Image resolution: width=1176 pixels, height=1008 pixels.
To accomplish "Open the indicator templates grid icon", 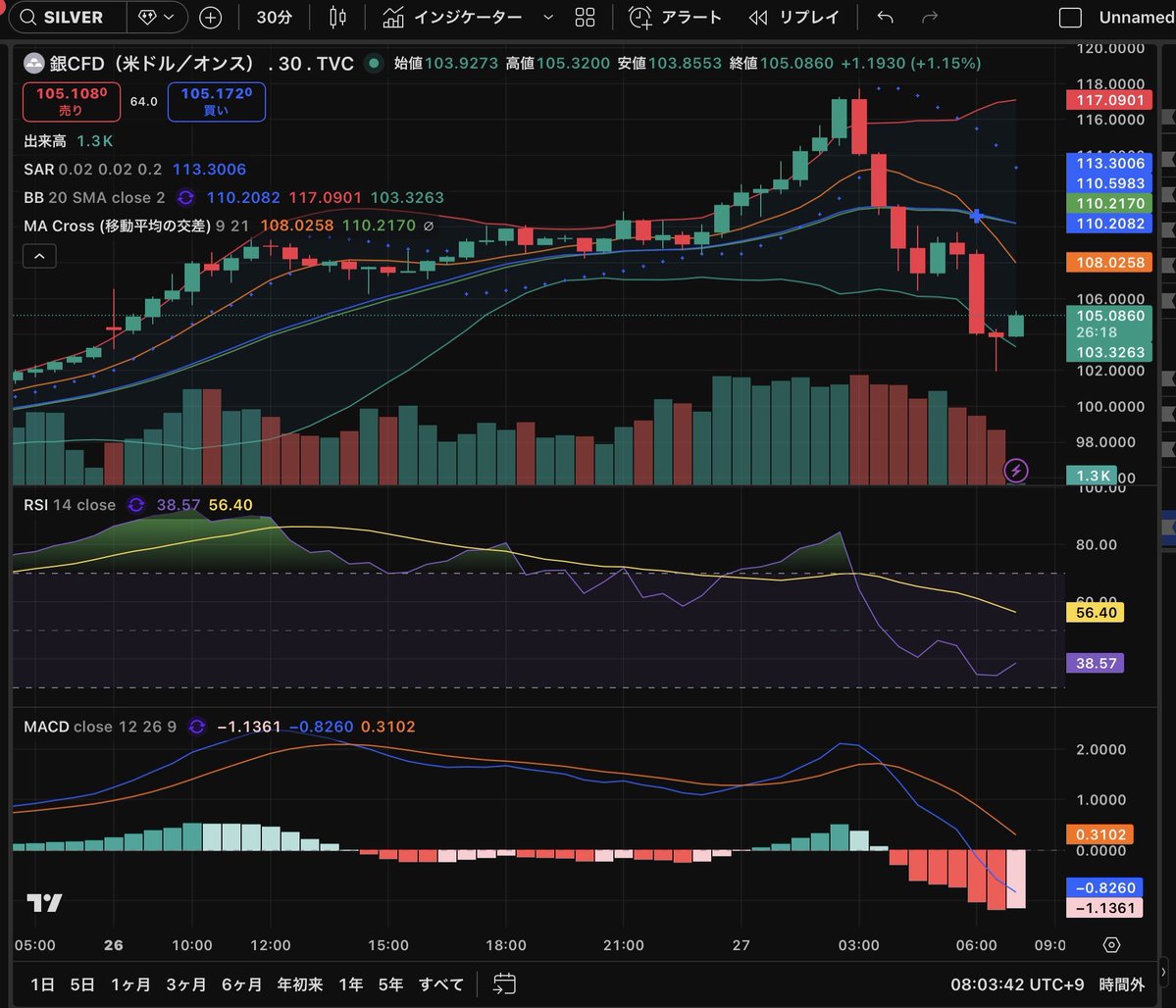I will point(585,18).
